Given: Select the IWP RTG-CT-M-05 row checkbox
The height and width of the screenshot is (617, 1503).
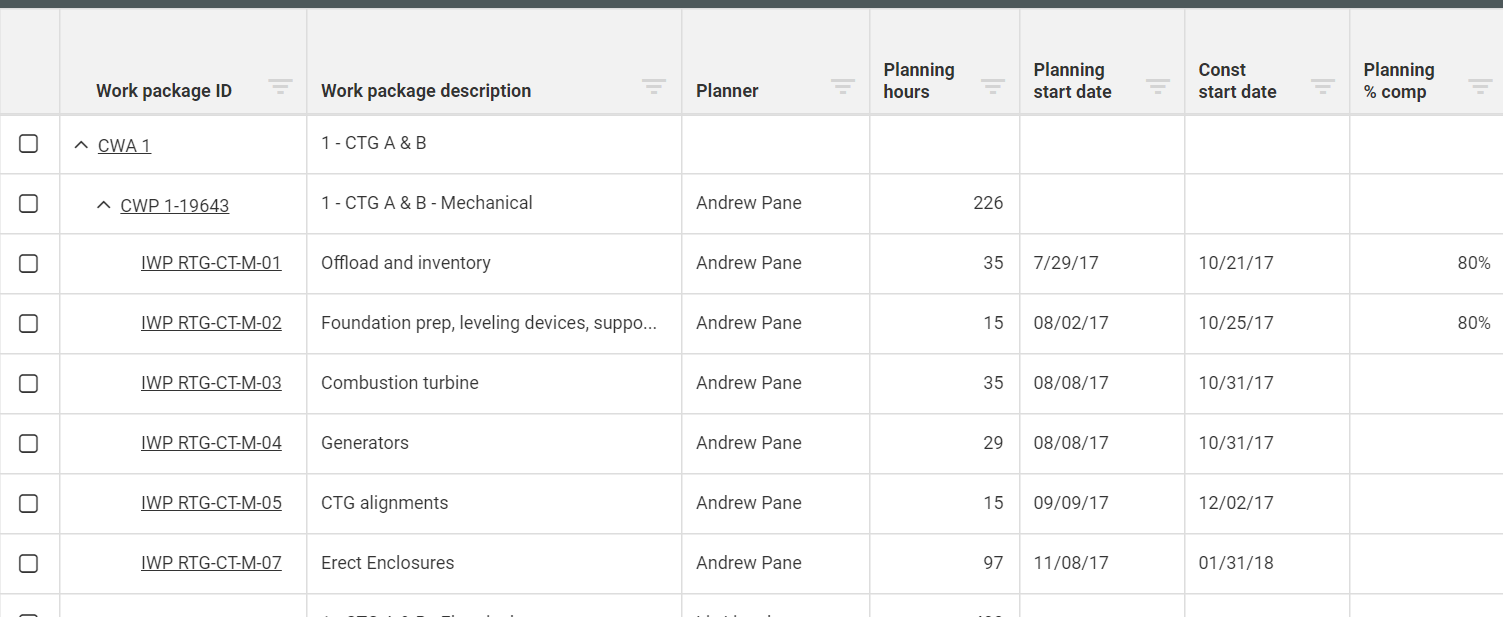Looking at the screenshot, I should (x=29, y=503).
